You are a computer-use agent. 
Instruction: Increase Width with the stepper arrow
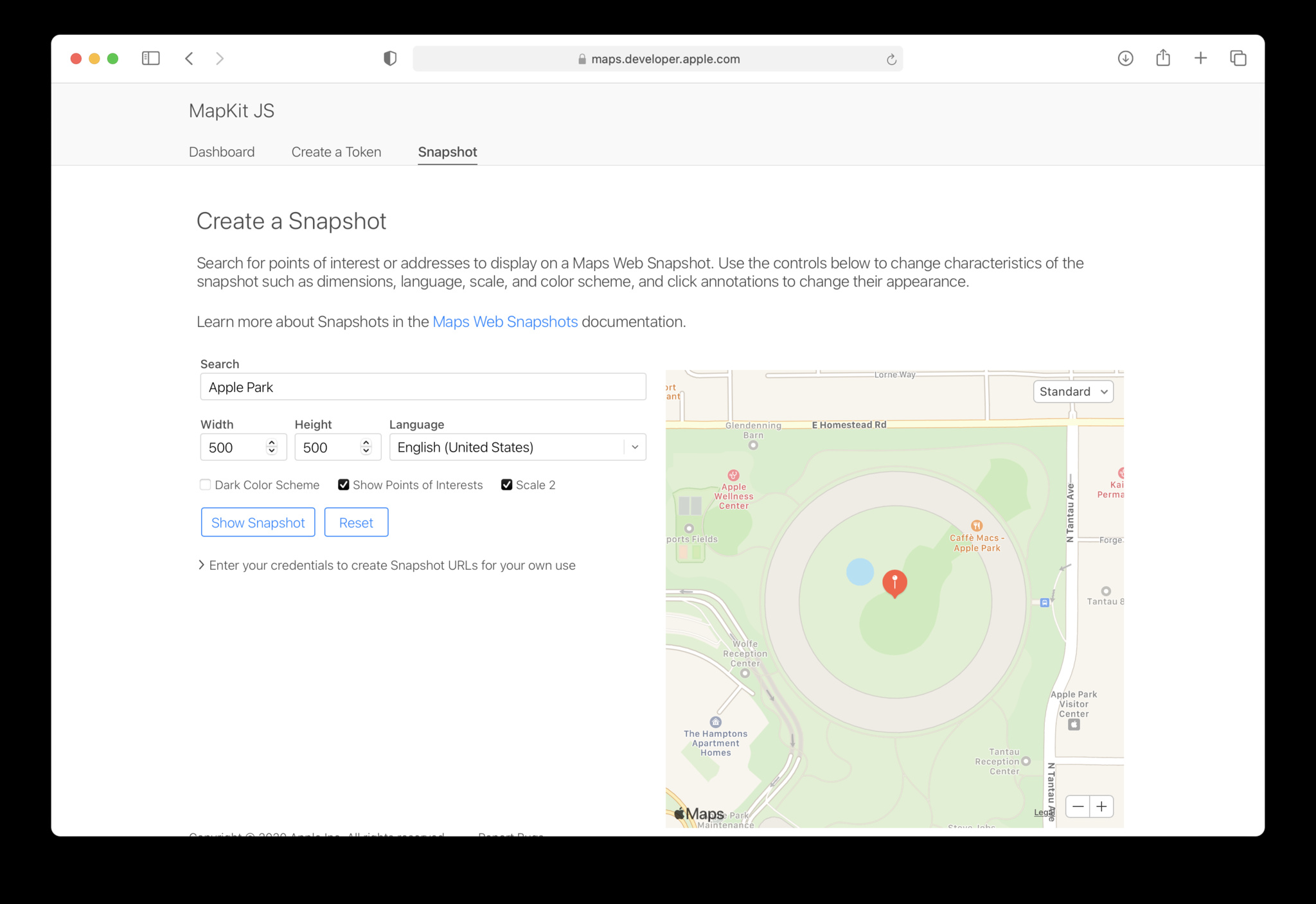click(x=272, y=443)
